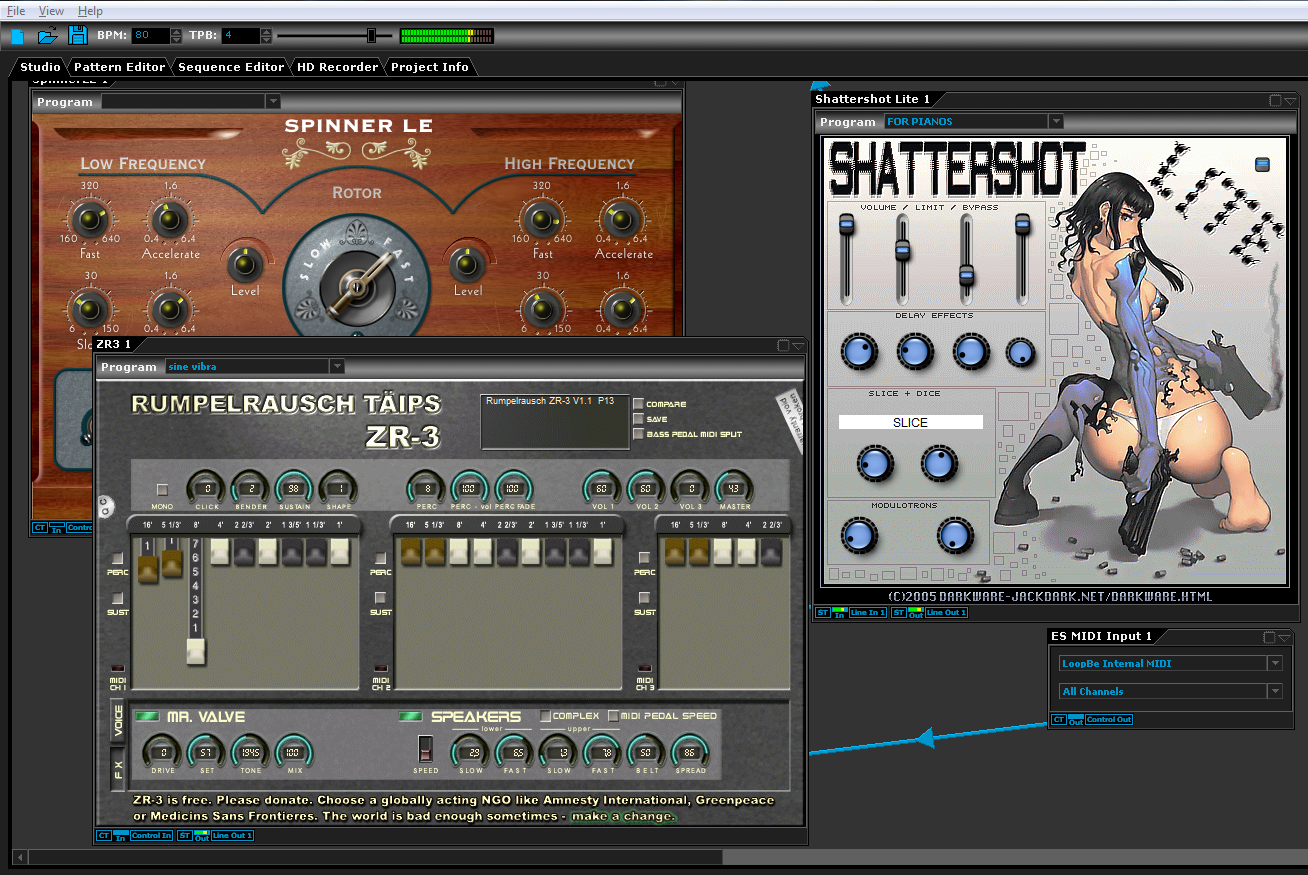Click the first Volume/Limit/Bypass fader in Shattershot

click(x=846, y=226)
